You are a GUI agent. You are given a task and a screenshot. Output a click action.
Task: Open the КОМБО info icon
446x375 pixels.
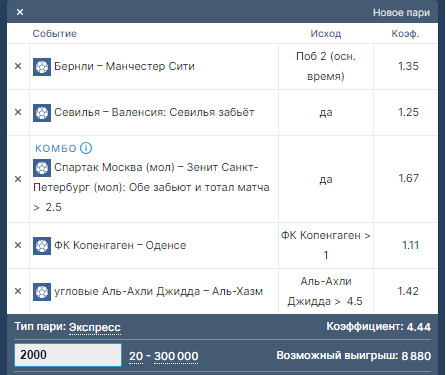[x=86, y=148]
